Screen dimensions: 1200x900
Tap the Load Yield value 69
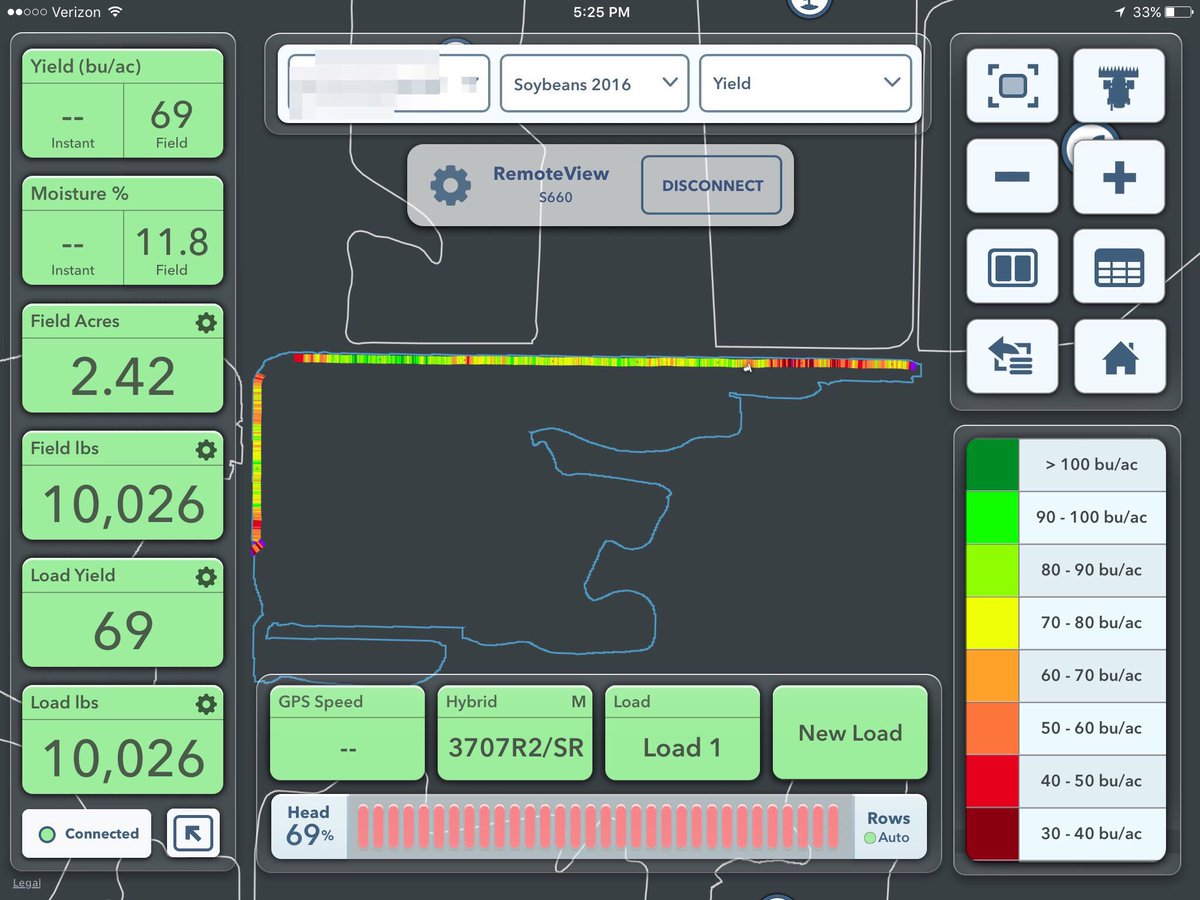123,630
